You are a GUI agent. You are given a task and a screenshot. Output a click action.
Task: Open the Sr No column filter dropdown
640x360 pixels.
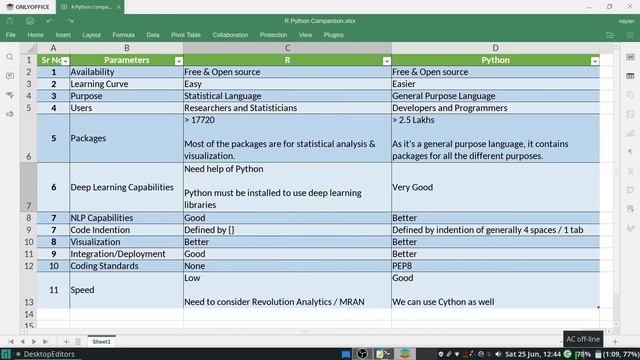pyautogui.click(x=65, y=61)
